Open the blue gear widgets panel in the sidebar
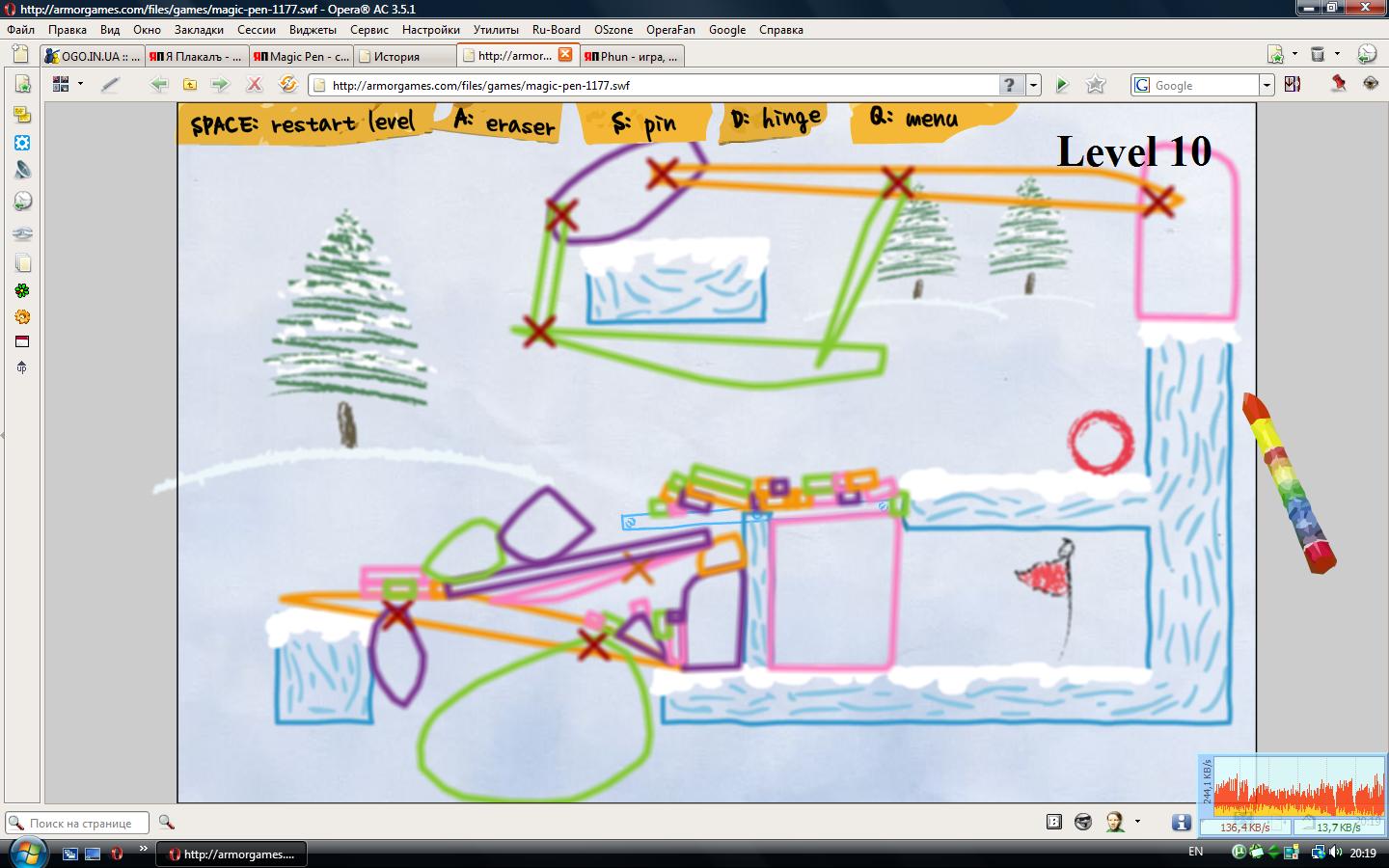This screenshot has height=868, width=1389. pos(22,143)
